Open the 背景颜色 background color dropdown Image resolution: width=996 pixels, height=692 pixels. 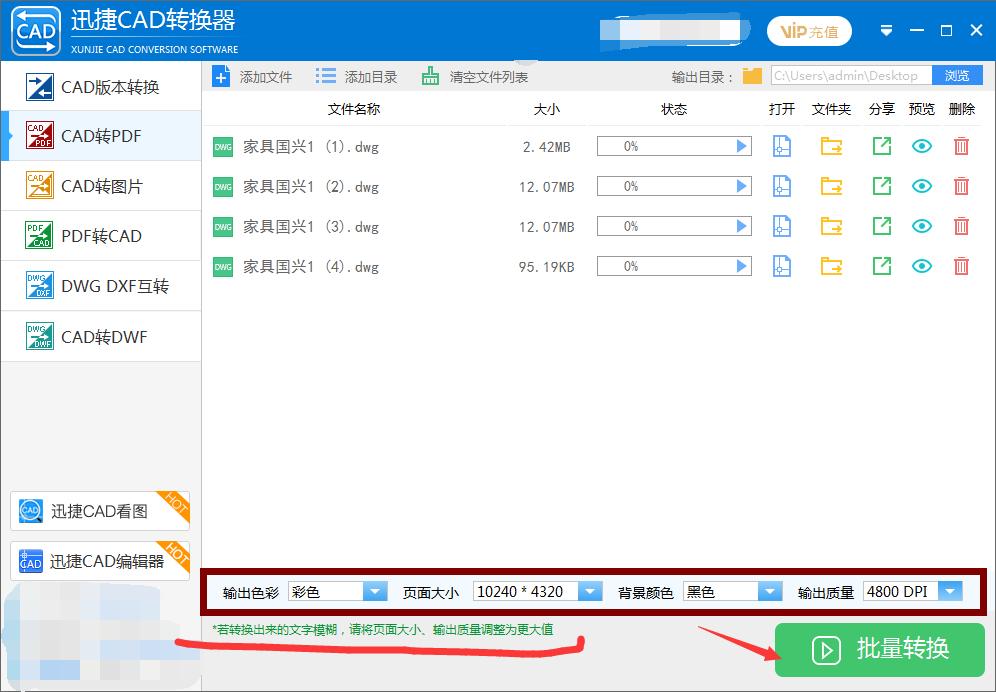point(769,591)
